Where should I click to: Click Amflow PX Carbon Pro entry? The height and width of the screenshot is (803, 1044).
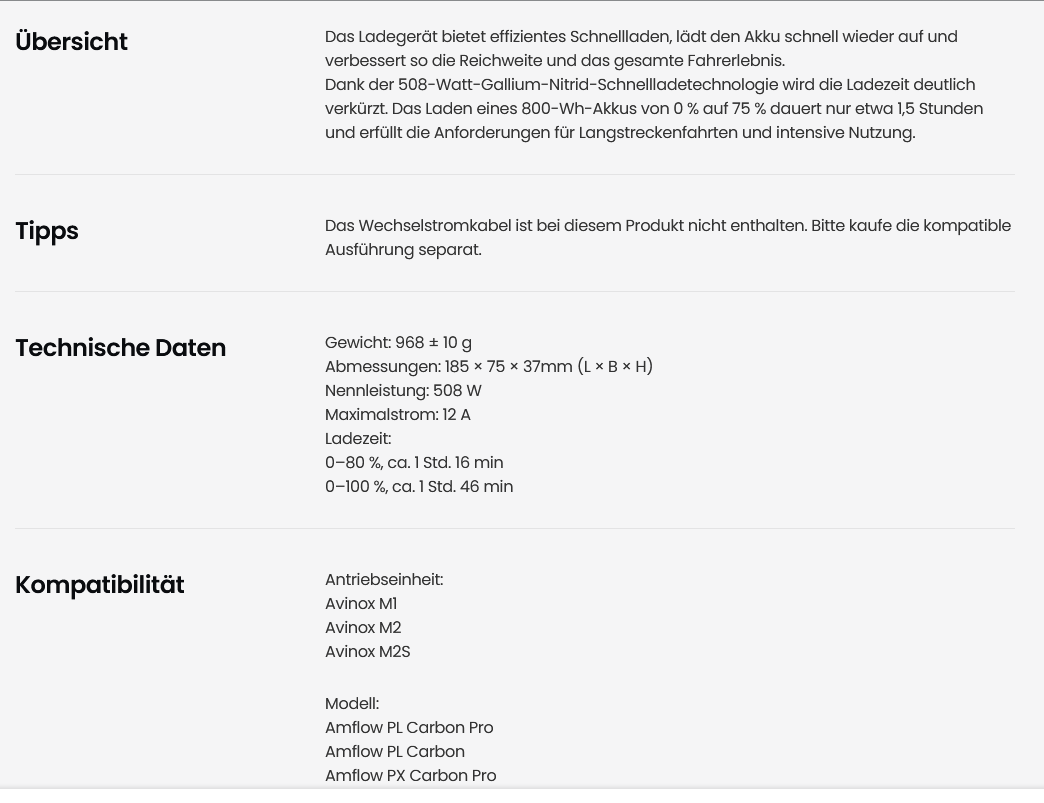410,775
